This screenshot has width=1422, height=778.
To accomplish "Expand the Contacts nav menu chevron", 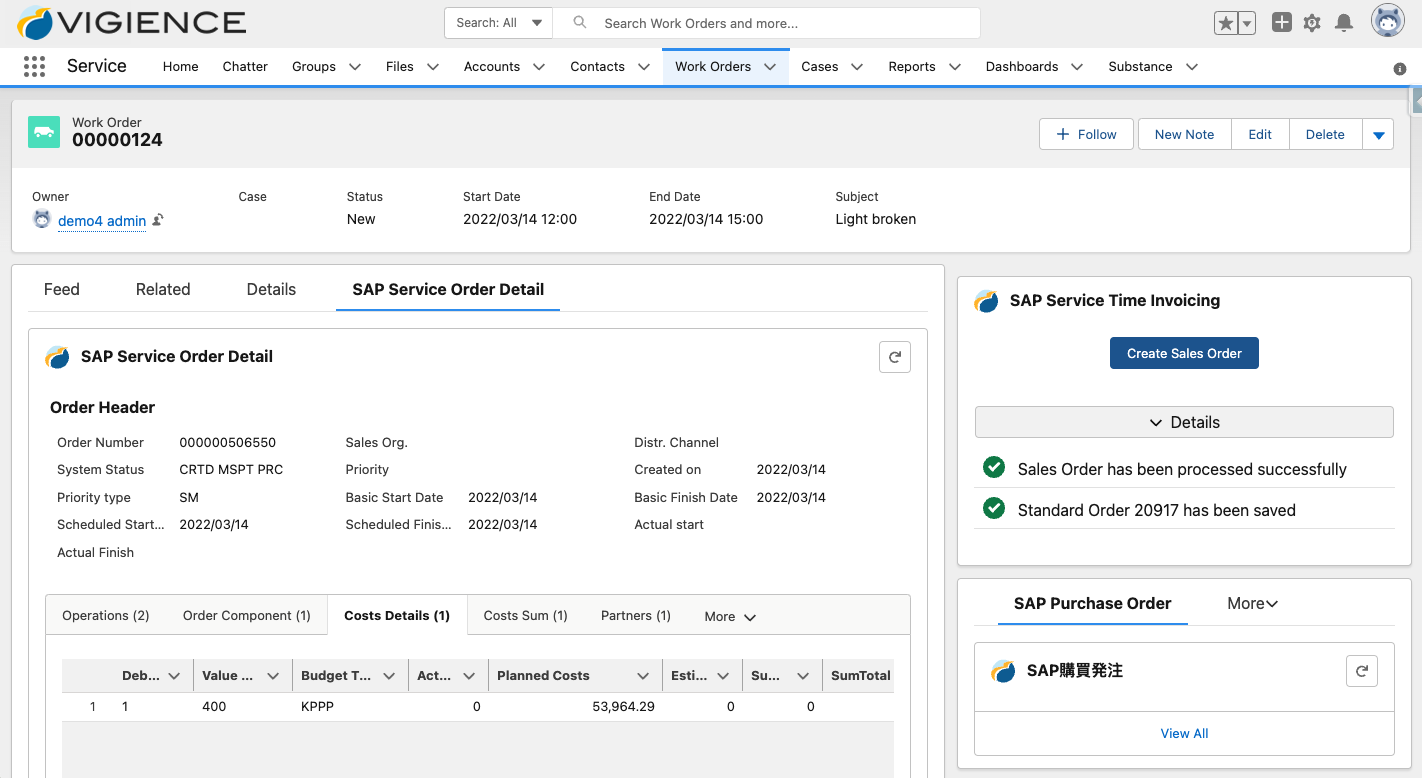I will 644,67.
